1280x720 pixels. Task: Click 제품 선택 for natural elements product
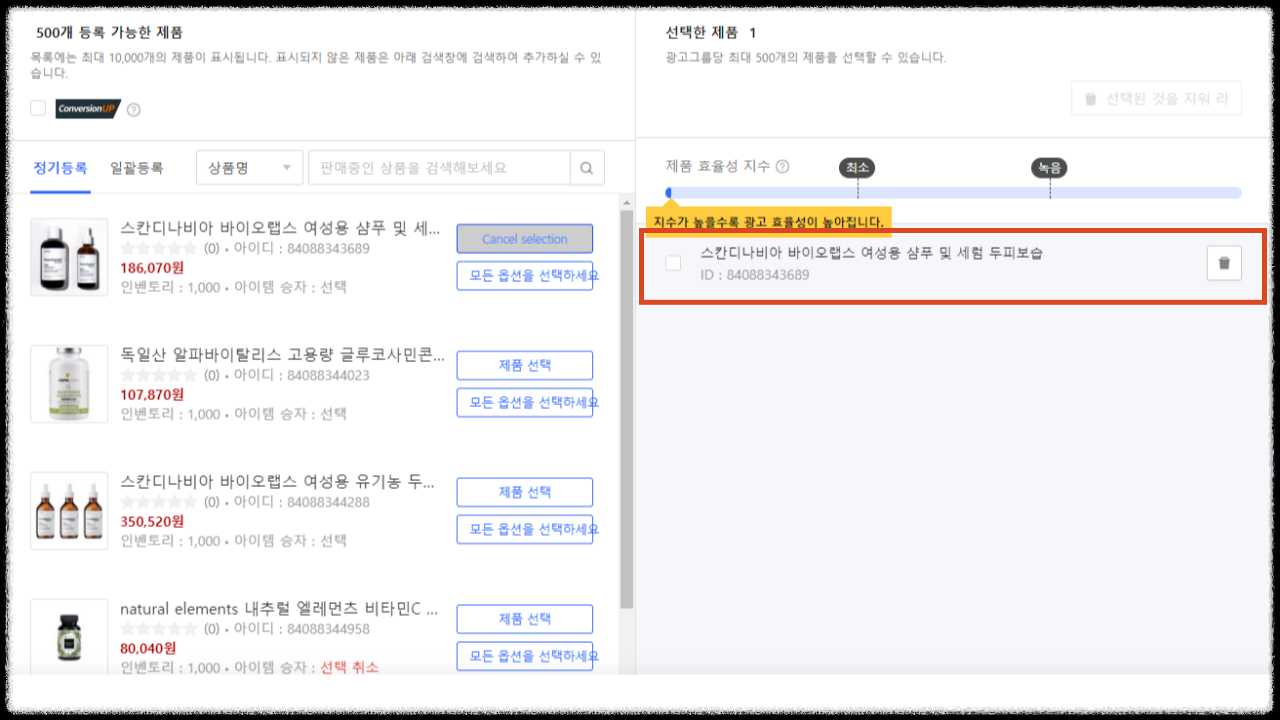(x=525, y=619)
